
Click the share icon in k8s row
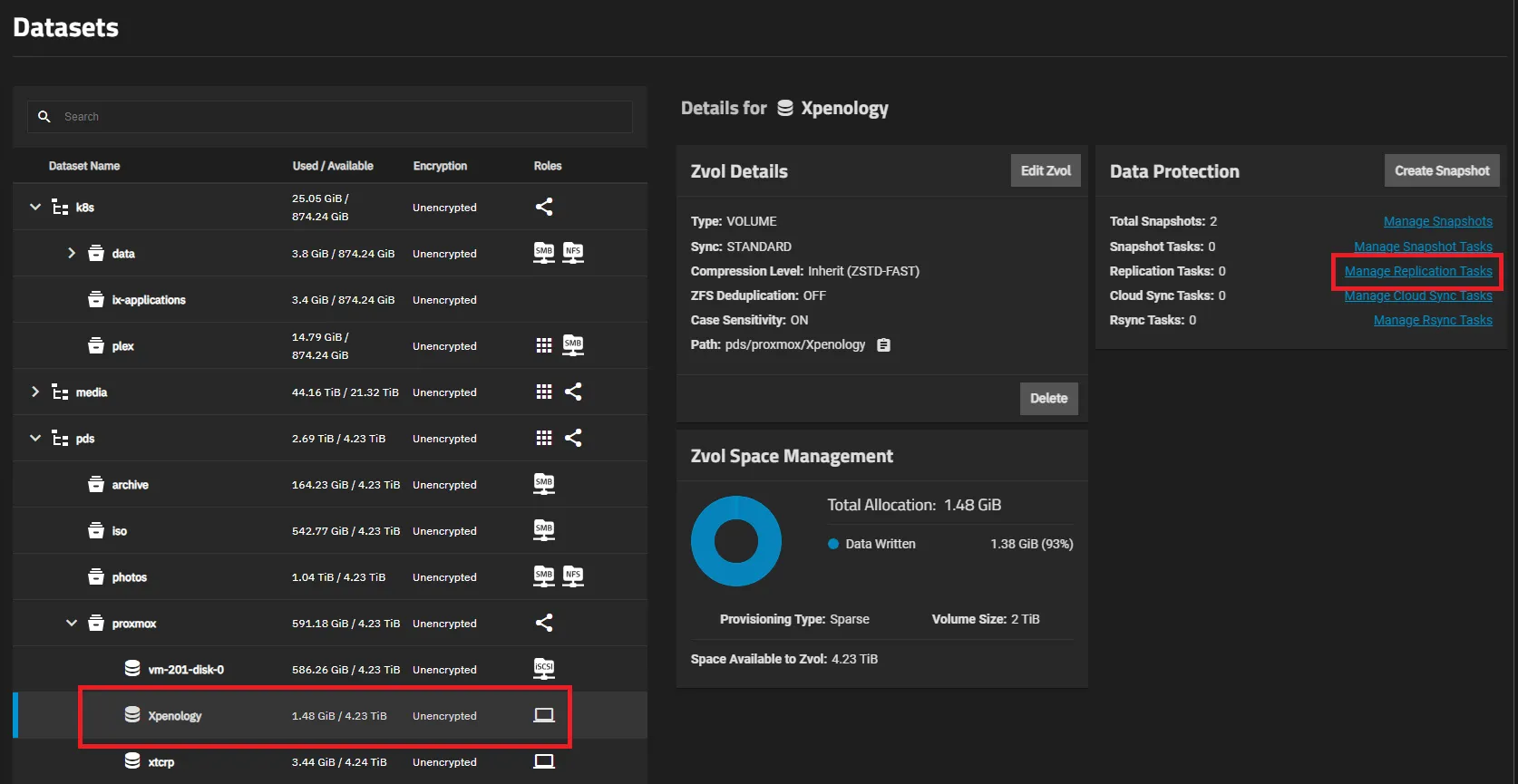(x=544, y=208)
